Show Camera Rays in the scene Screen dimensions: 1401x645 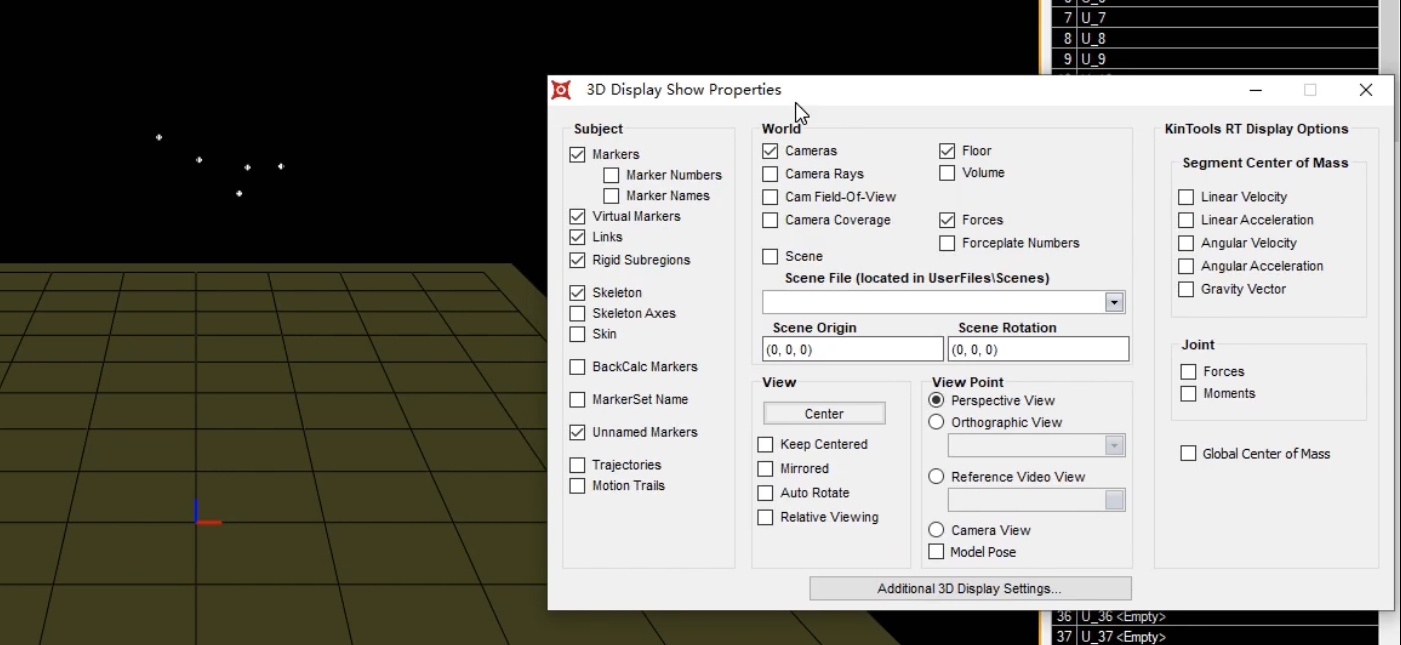[x=769, y=173]
